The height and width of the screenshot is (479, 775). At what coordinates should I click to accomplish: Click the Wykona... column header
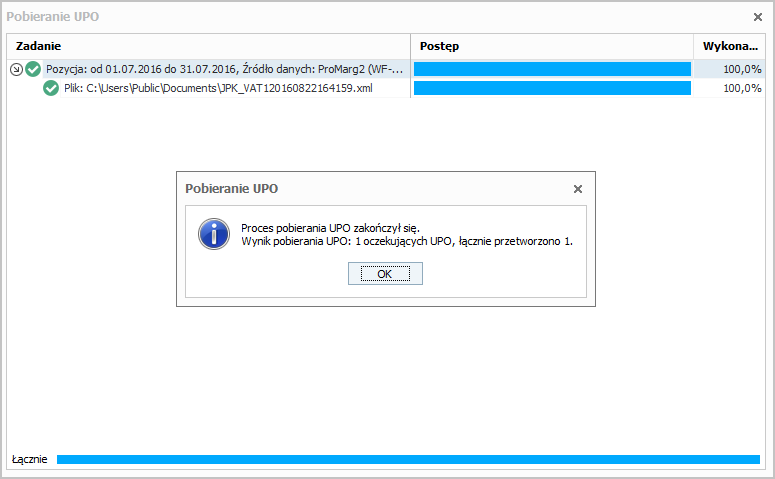(x=731, y=46)
